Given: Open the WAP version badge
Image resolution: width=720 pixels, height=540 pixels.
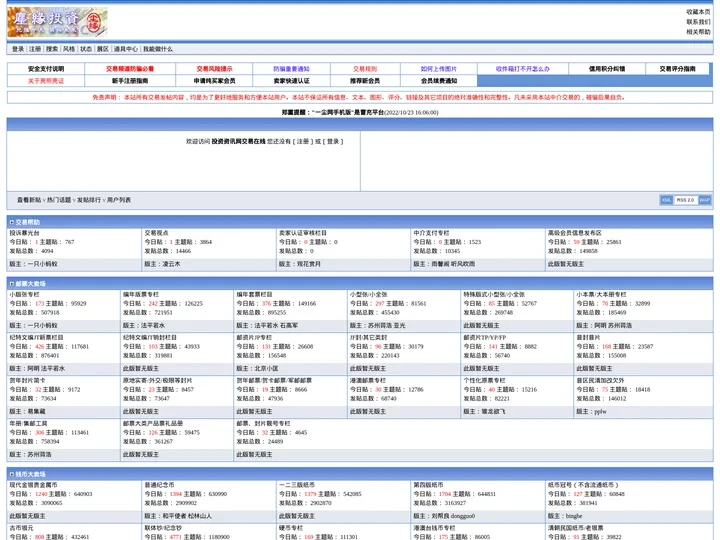Looking at the screenshot, I should point(704,200).
